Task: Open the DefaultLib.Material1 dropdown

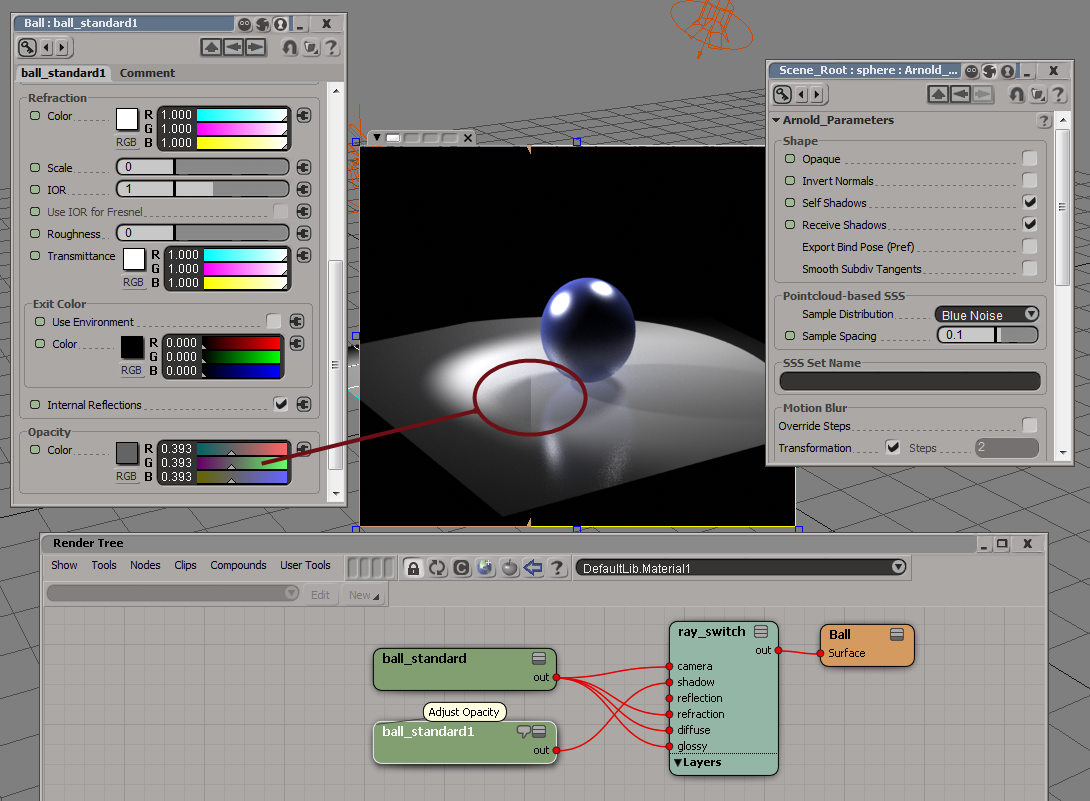Action: pos(741,568)
